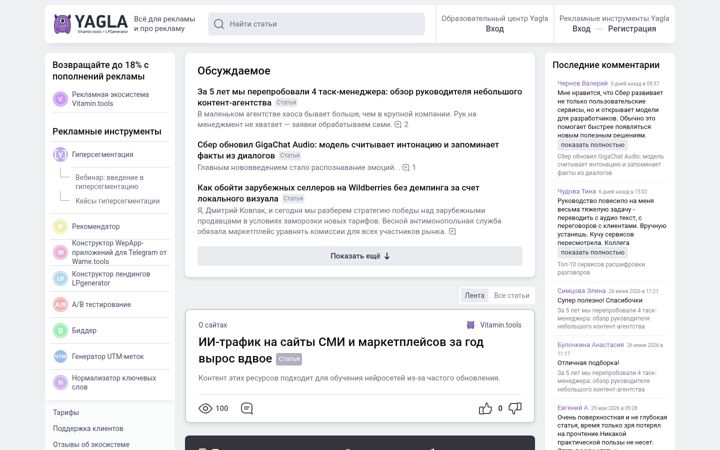Open commenter Евгений А. profile
Image resolution: width=720 pixels, height=450 pixels.
point(573,408)
